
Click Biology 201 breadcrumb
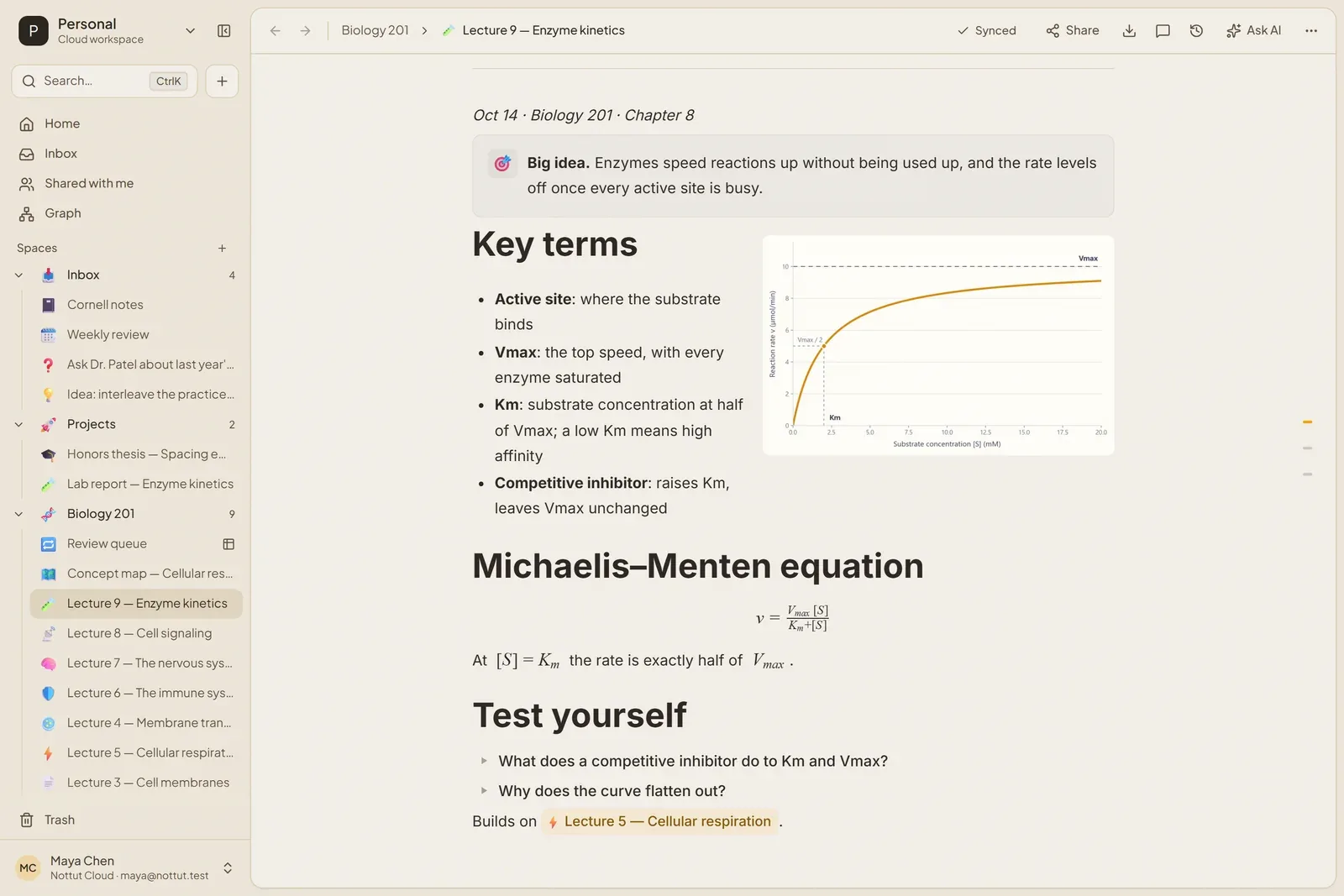click(x=375, y=31)
